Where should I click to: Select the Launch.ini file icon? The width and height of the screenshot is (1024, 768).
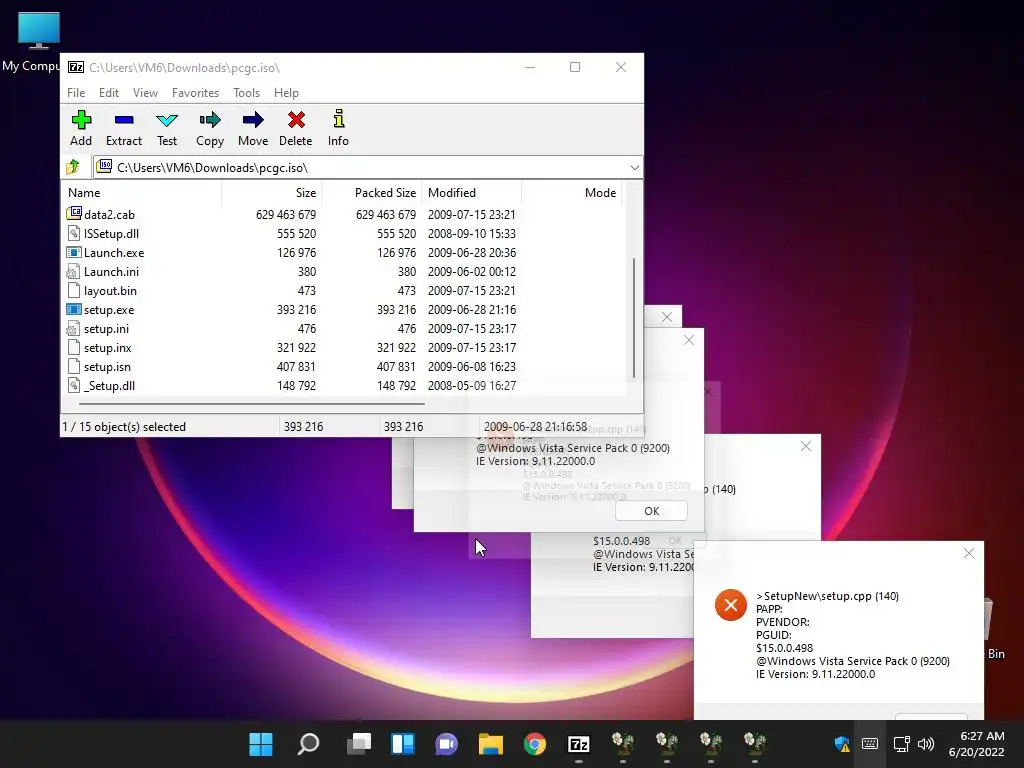[x=74, y=272]
